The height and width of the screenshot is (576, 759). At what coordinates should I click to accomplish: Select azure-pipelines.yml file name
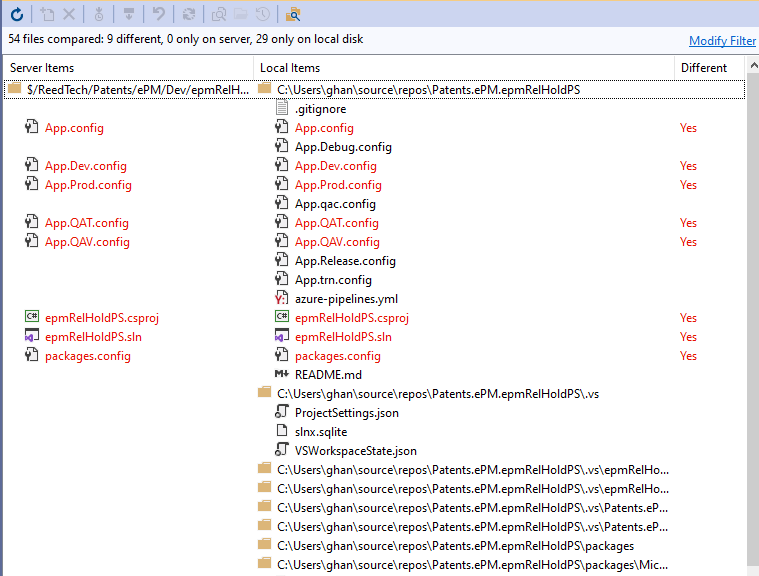click(x=347, y=299)
